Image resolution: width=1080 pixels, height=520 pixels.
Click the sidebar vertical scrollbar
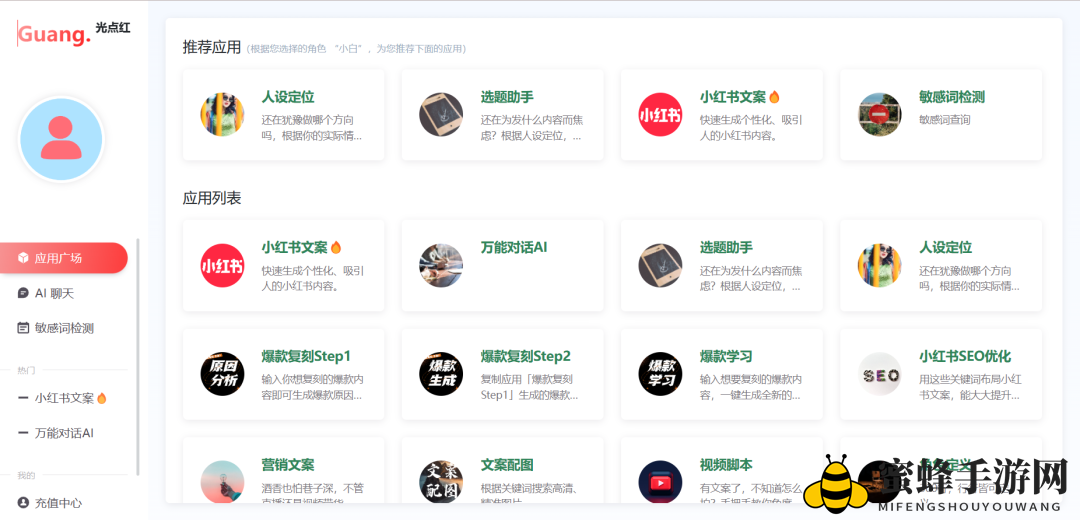click(138, 357)
